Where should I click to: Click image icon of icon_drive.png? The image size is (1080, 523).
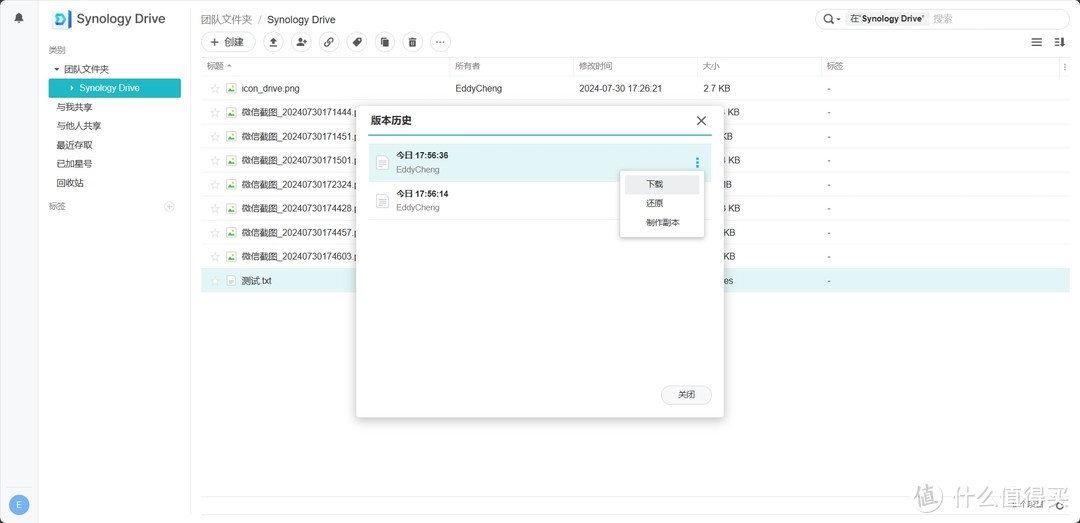[231, 88]
